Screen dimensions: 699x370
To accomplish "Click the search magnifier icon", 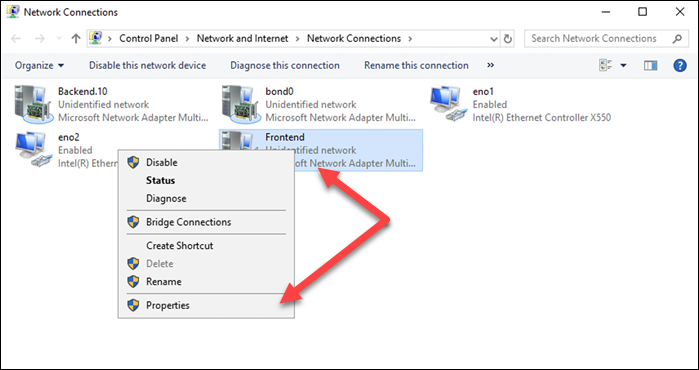I will pyautogui.click(x=677, y=39).
